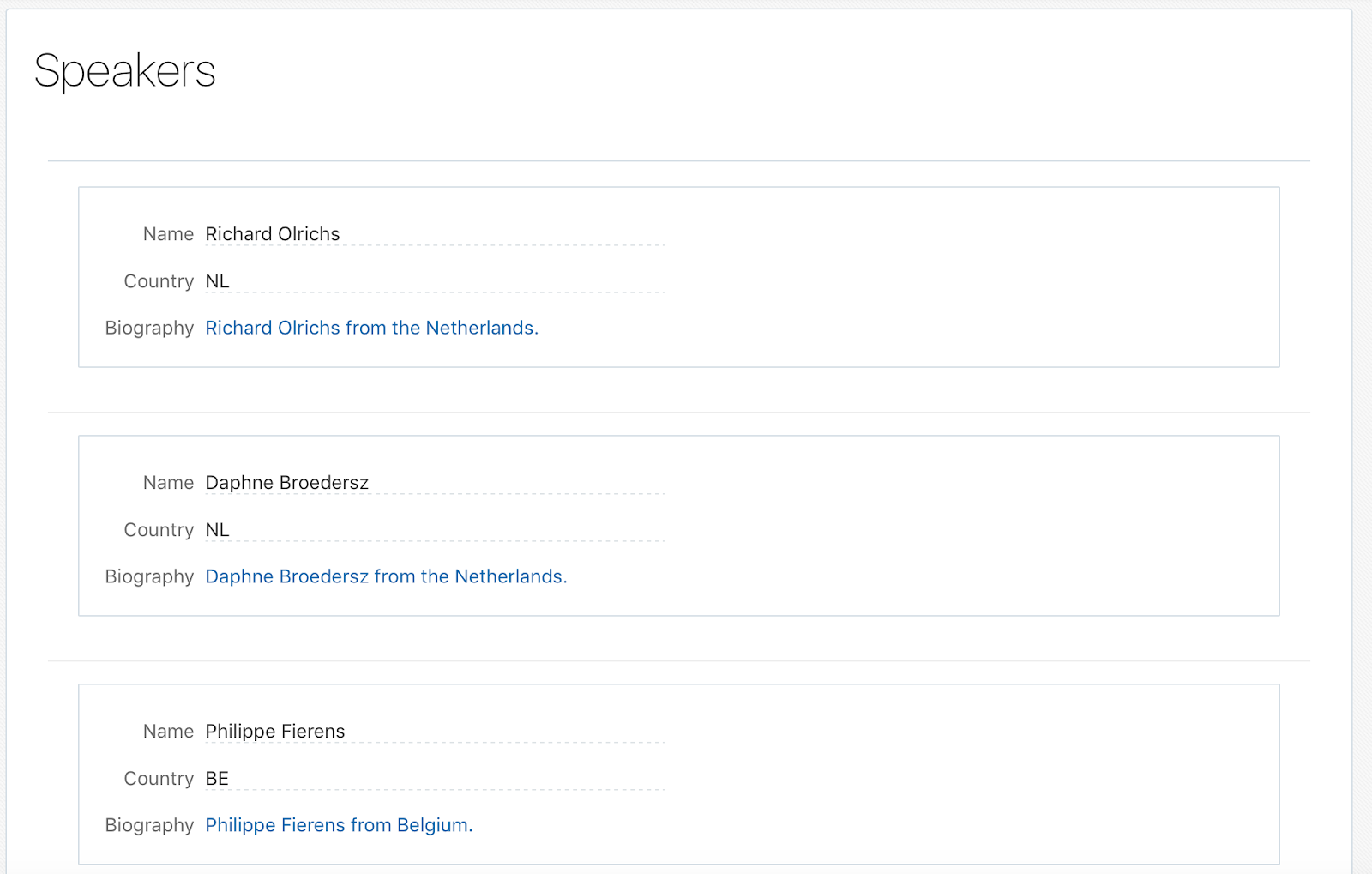Select the first speaker's NL country field
The height and width of the screenshot is (874, 1372).
(x=435, y=281)
